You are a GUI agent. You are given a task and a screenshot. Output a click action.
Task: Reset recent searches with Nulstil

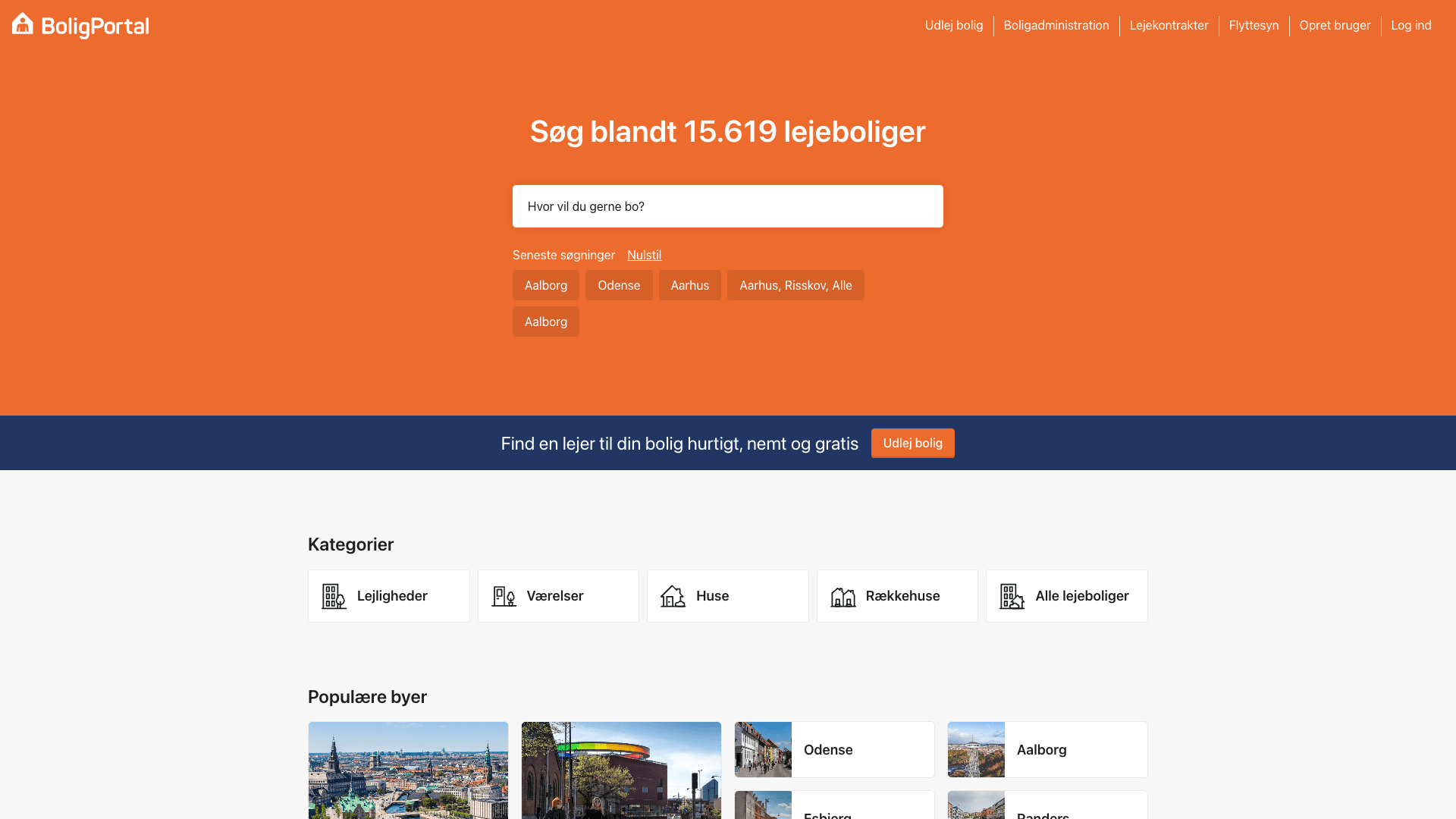[644, 255]
